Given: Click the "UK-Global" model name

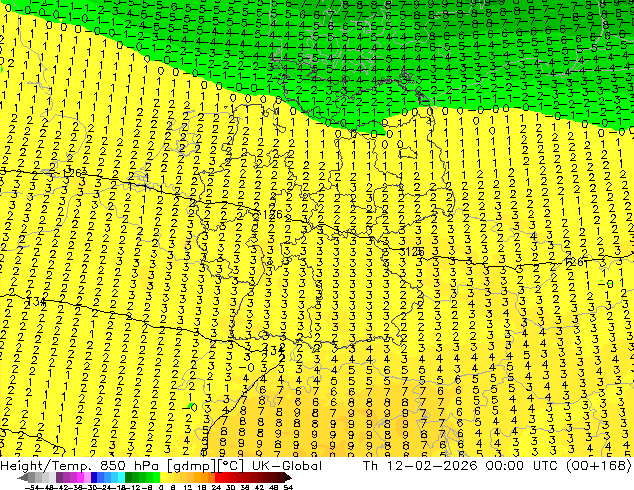Looking at the screenshot, I should point(287,465).
